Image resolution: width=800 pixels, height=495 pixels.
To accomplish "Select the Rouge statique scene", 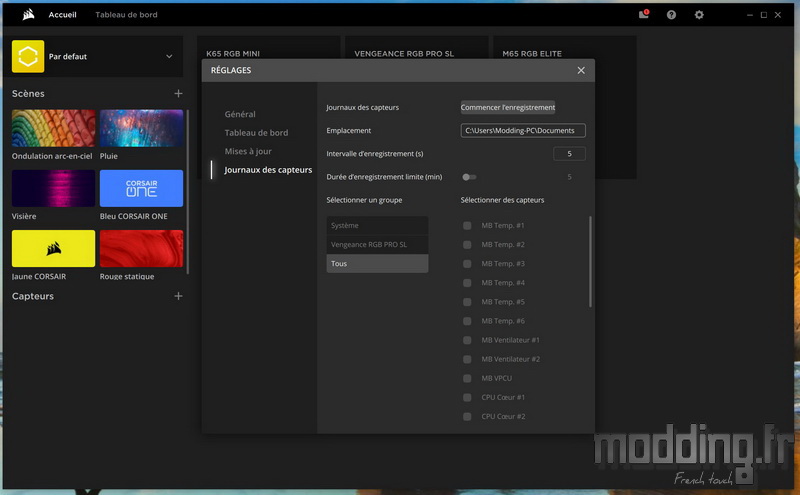I will [141, 249].
